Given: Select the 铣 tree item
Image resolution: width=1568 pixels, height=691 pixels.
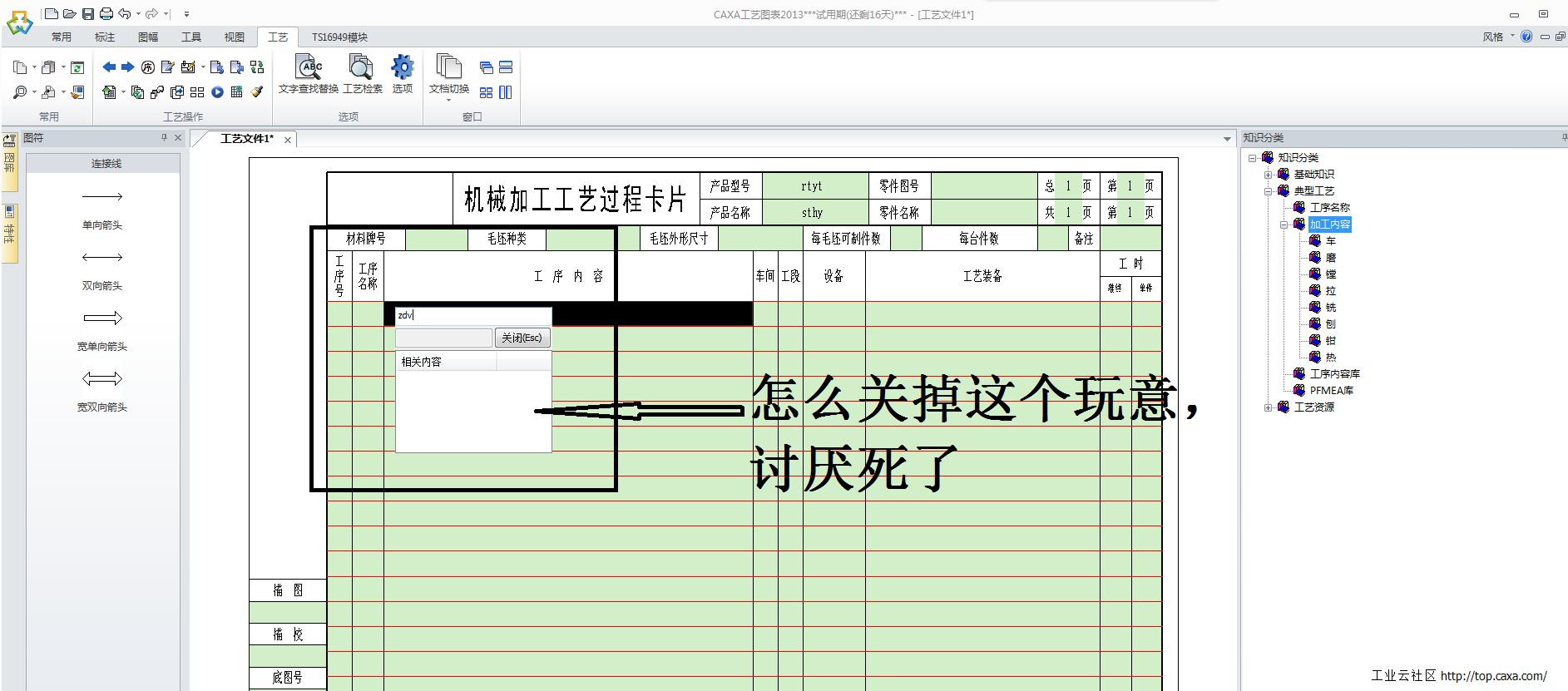Looking at the screenshot, I should 1331,308.
